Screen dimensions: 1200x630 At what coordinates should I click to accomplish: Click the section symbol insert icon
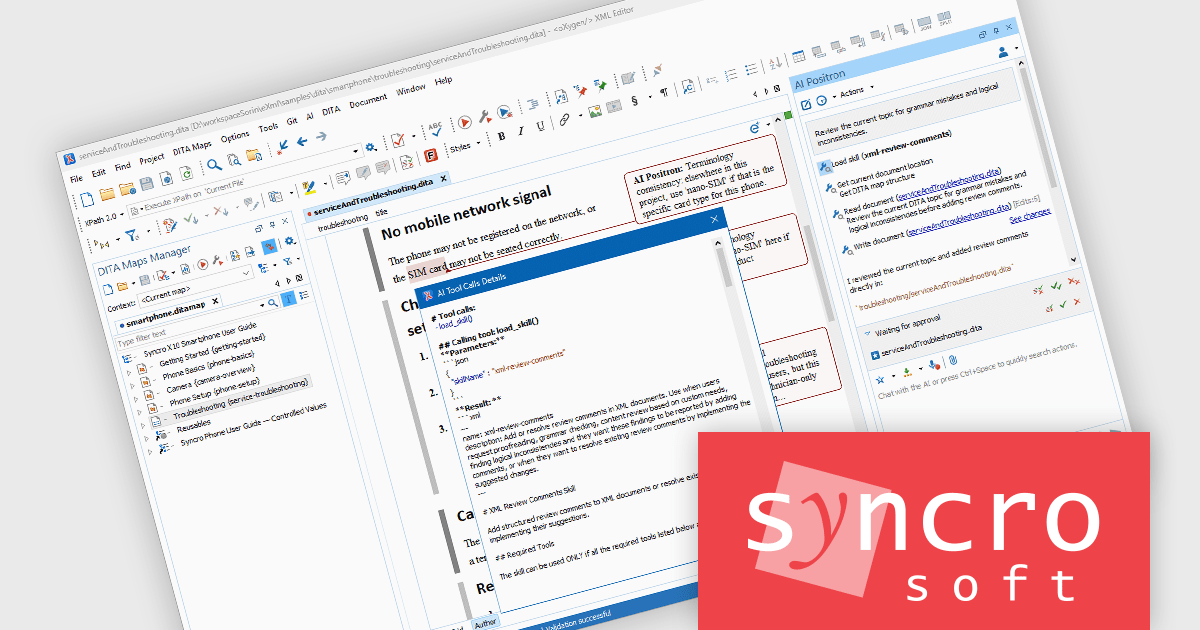point(636,101)
